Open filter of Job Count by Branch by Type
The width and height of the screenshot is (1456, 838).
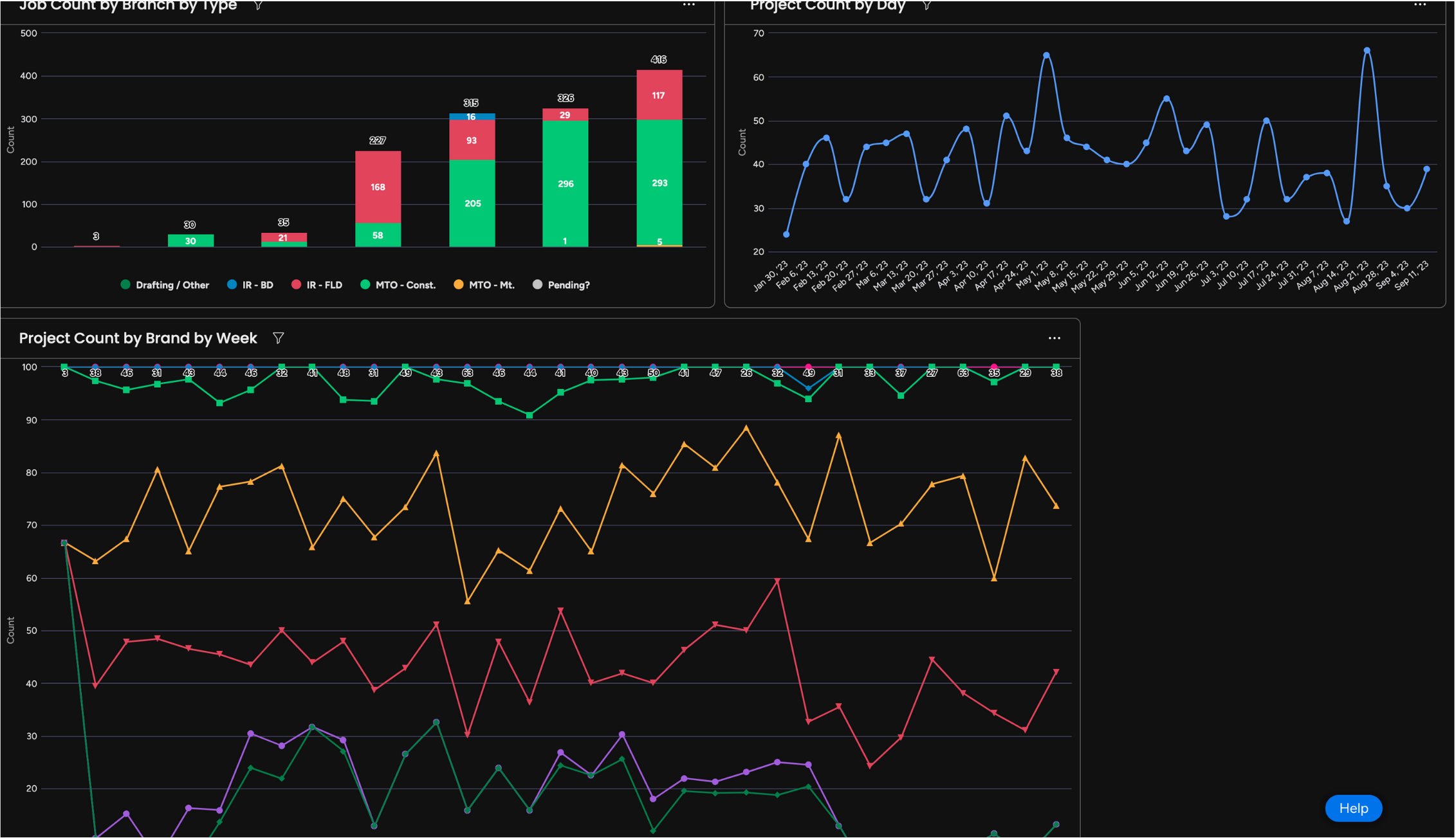pyautogui.click(x=258, y=5)
